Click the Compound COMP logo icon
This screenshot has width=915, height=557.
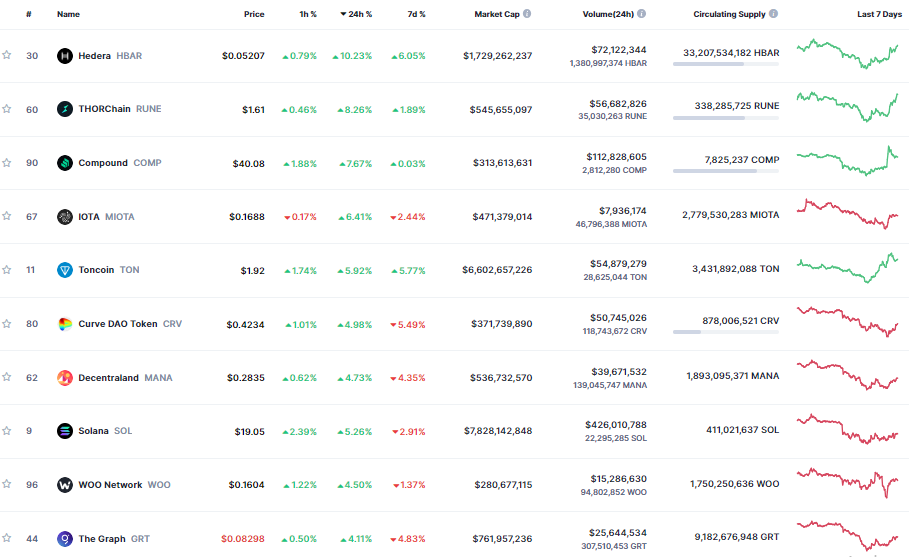point(65,163)
